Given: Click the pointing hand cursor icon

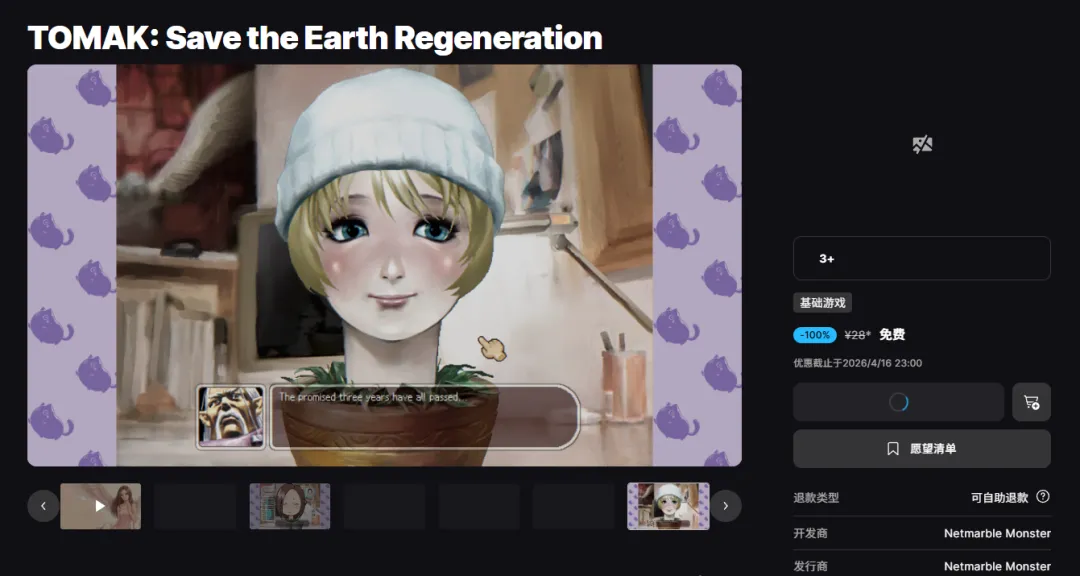Looking at the screenshot, I should pyautogui.click(x=492, y=347).
